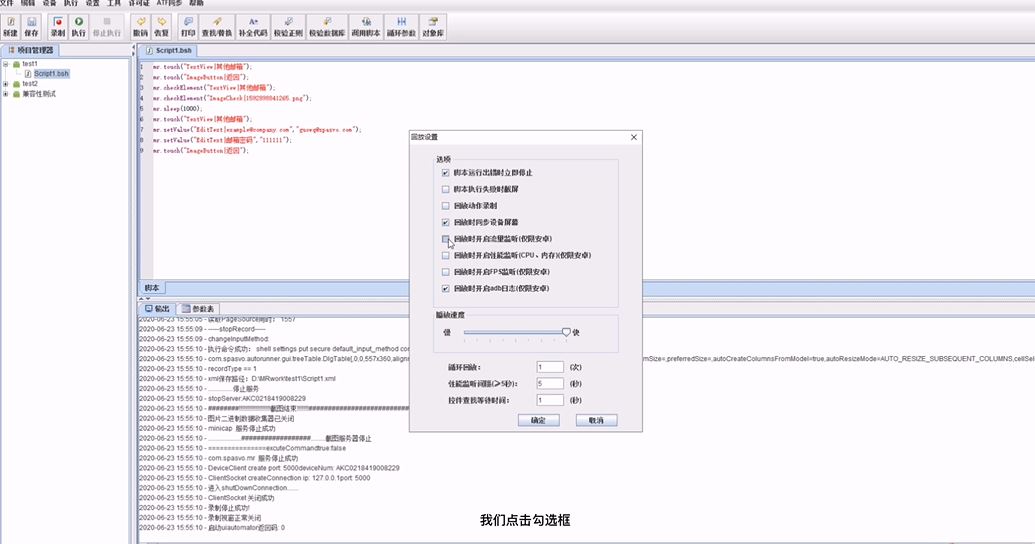The width and height of the screenshot is (1035, 544).
Task: Uncheck 回放时开启adb日志 checkbox
Action: click(446, 289)
